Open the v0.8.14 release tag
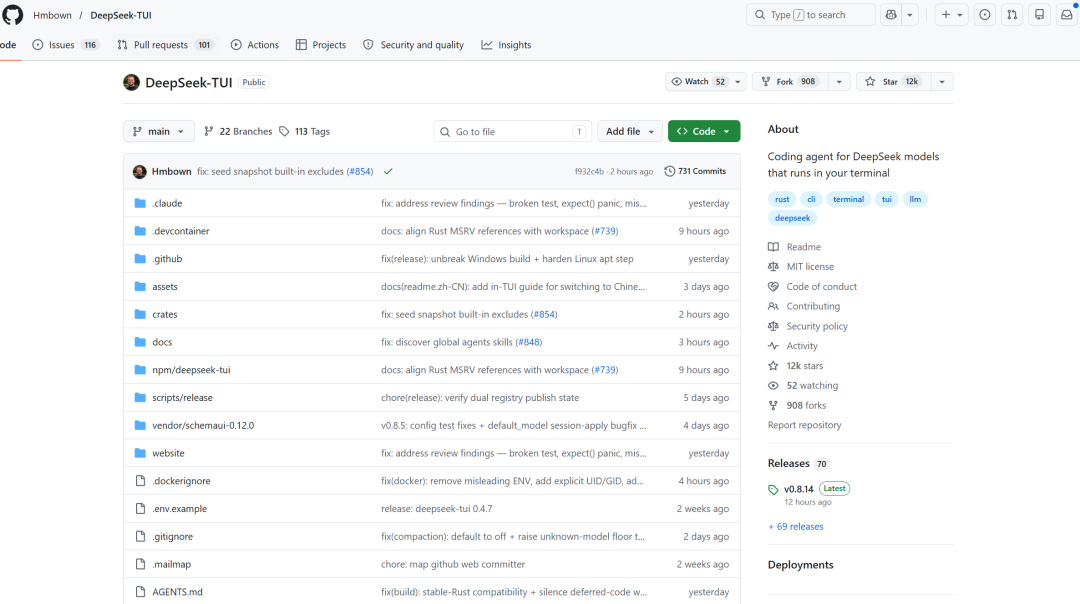1080x604 pixels. pyautogui.click(x=798, y=489)
